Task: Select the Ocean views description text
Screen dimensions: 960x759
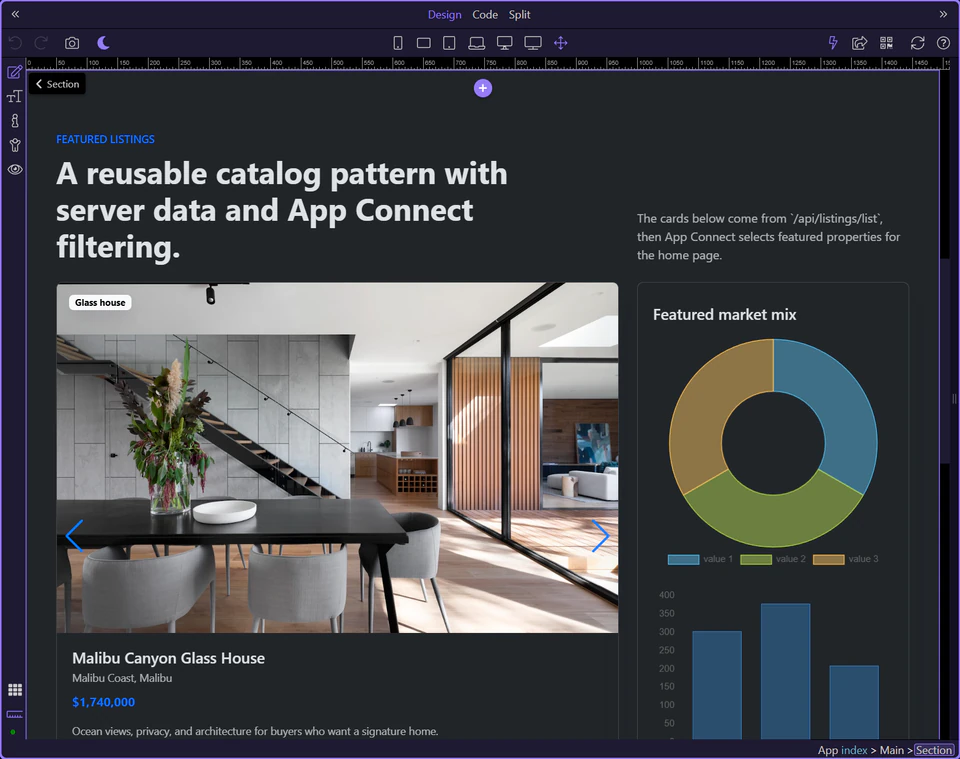Action: [255, 731]
